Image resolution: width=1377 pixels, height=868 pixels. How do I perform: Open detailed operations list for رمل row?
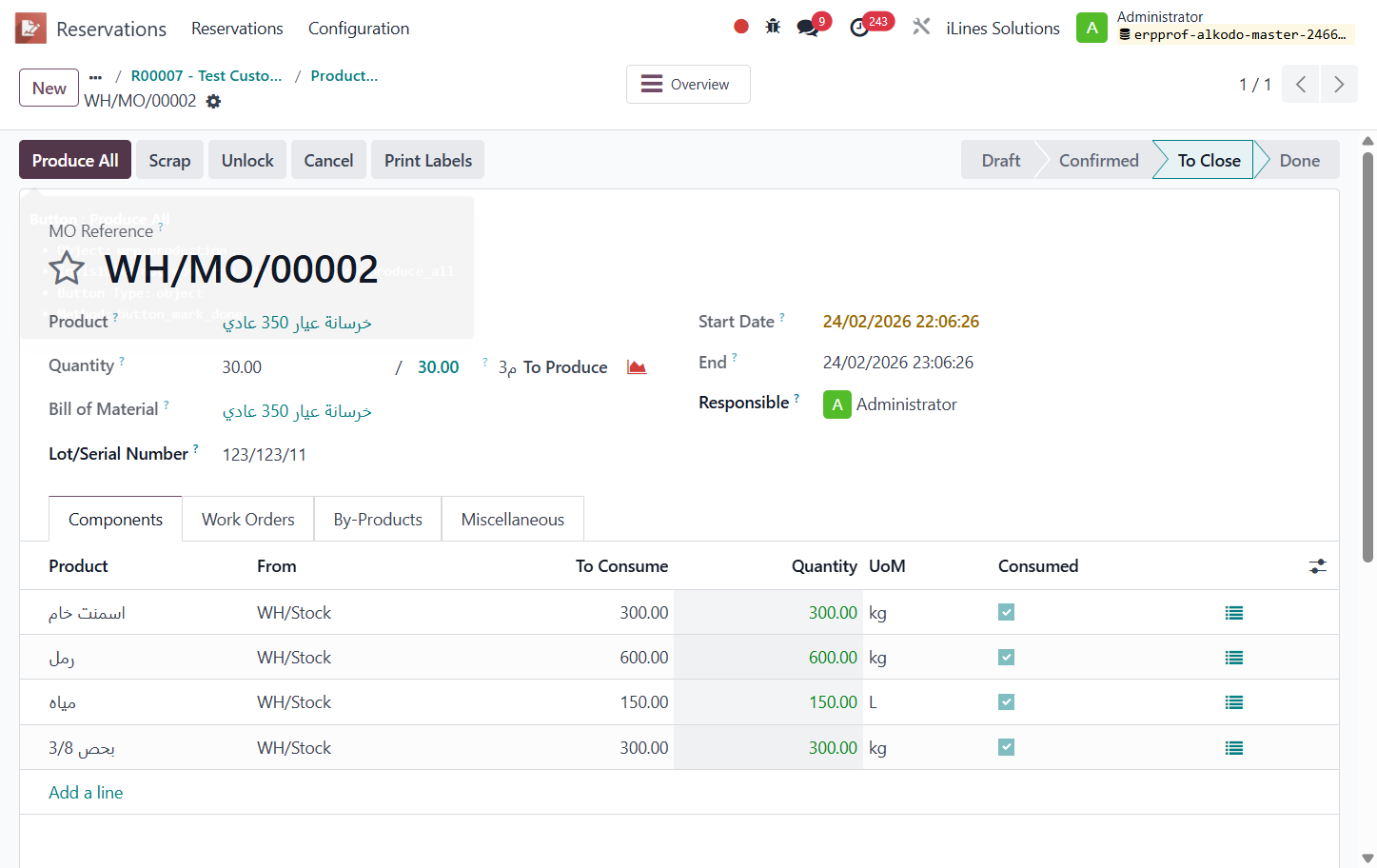coord(1234,658)
